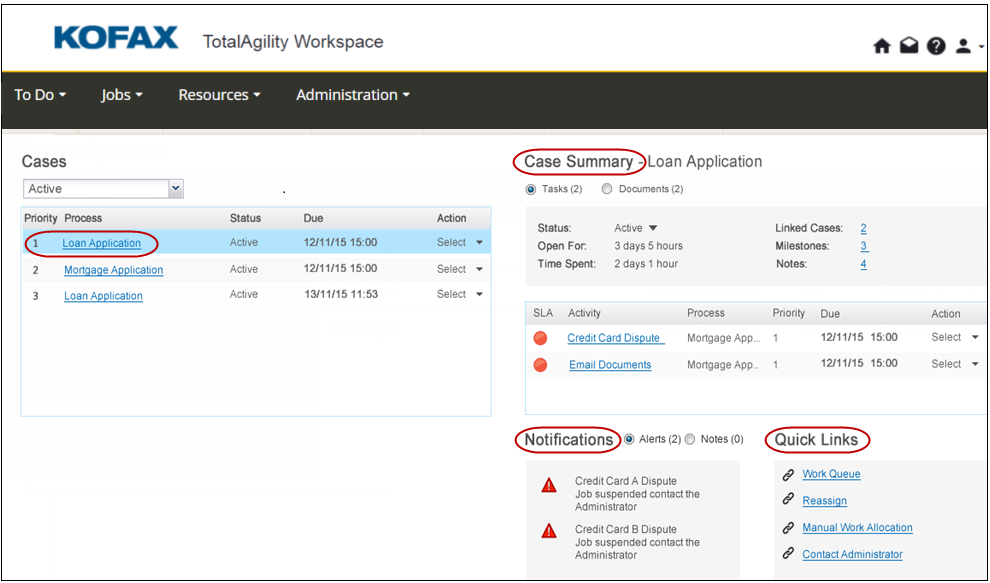Open the user profile icon menu
The height and width of the screenshot is (583, 990).
pos(962,46)
